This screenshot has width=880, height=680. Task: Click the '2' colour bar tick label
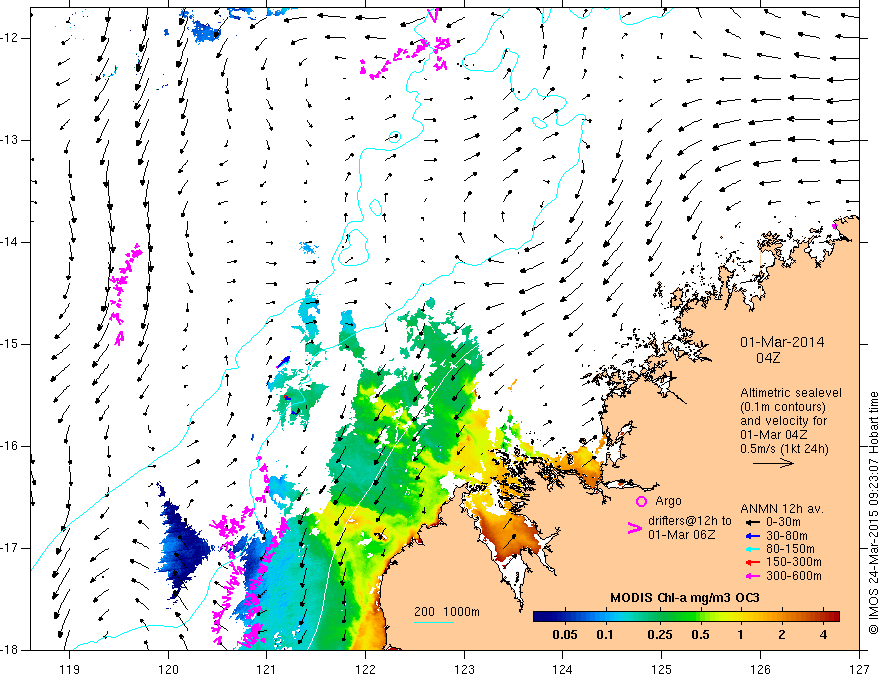coord(782,635)
